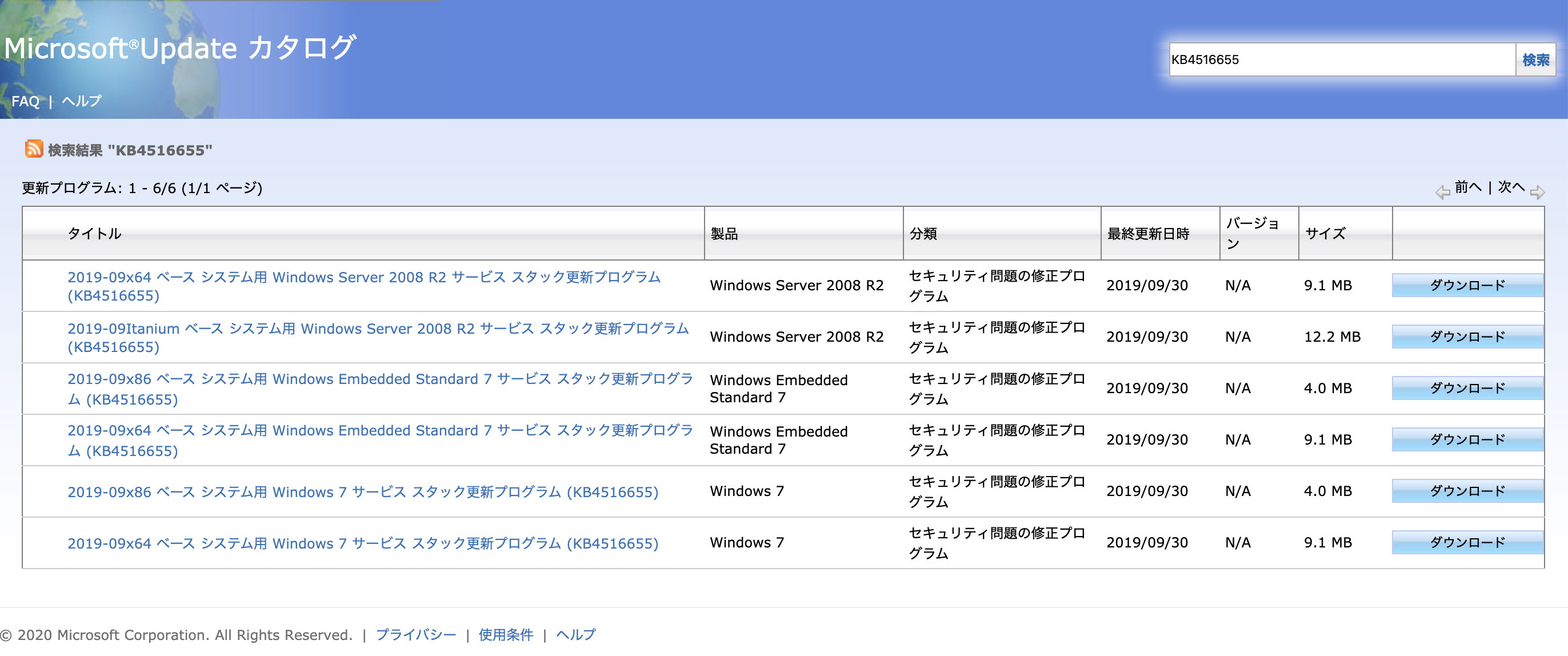Click Windows Embedded Standard 7 cell in x86 row
The image size is (1568, 656).
778,388
